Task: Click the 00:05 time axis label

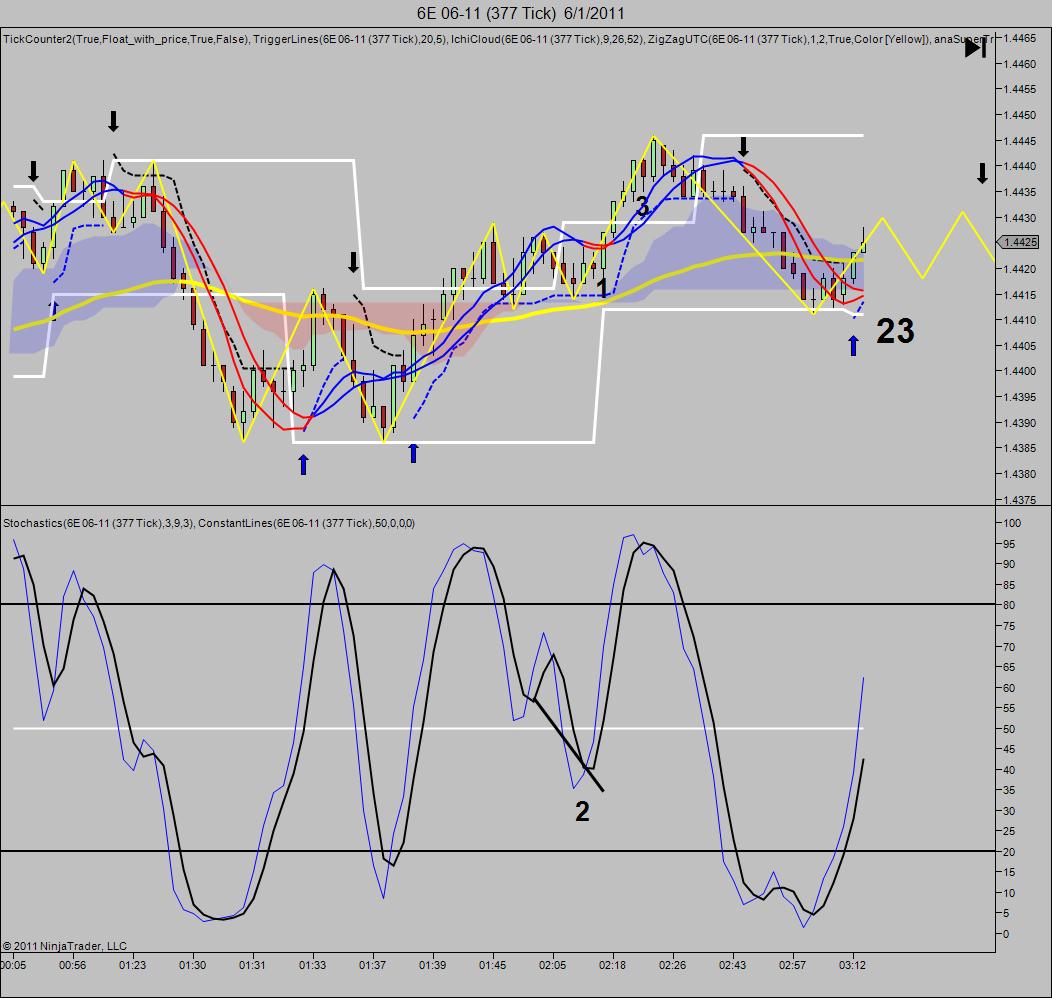Action: 13,965
